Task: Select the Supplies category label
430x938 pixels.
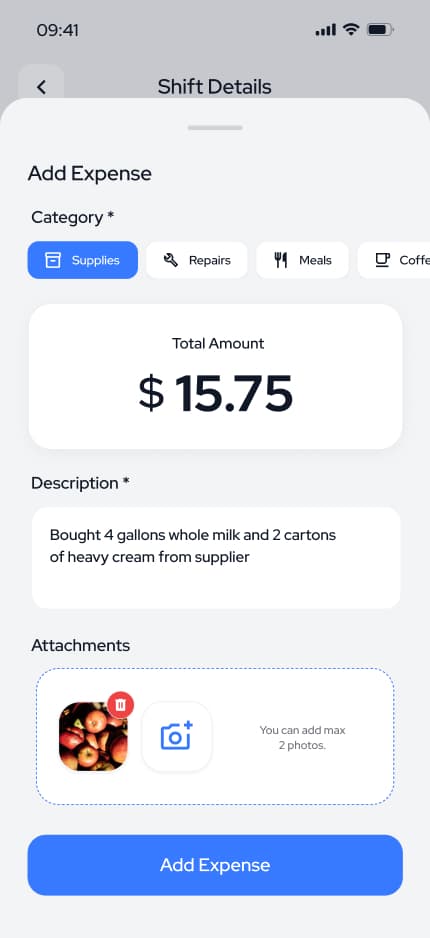Action: (96, 260)
